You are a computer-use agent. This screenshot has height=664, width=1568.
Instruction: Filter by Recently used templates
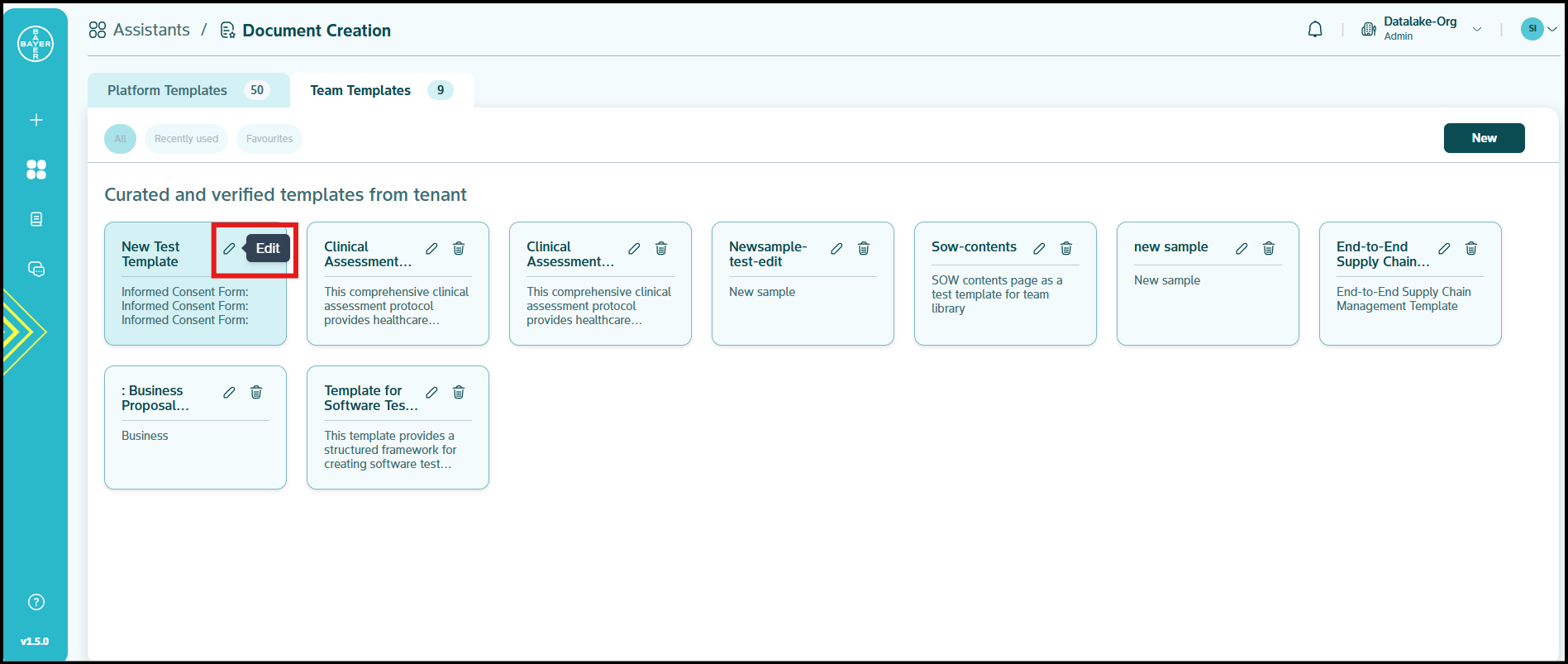pos(186,139)
